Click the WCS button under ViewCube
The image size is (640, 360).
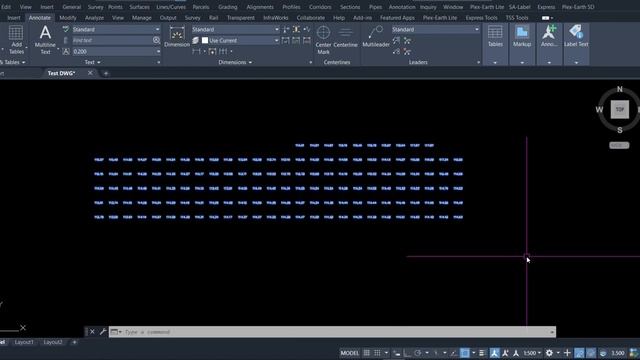point(619,145)
